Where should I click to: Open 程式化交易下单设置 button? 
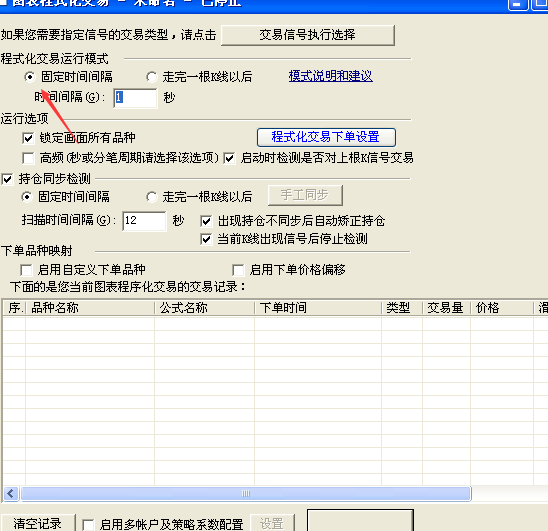coord(326,137)
